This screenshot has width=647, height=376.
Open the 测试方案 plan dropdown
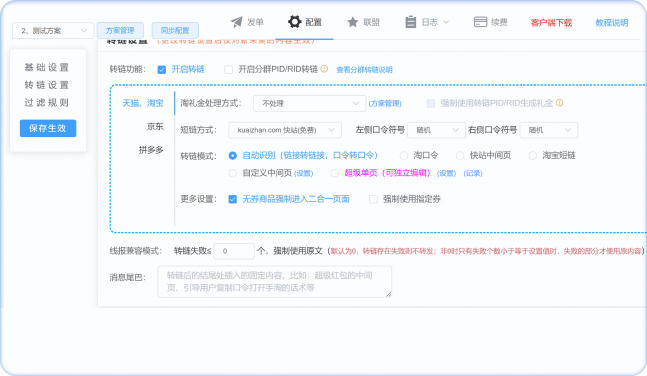pos(53,31)
